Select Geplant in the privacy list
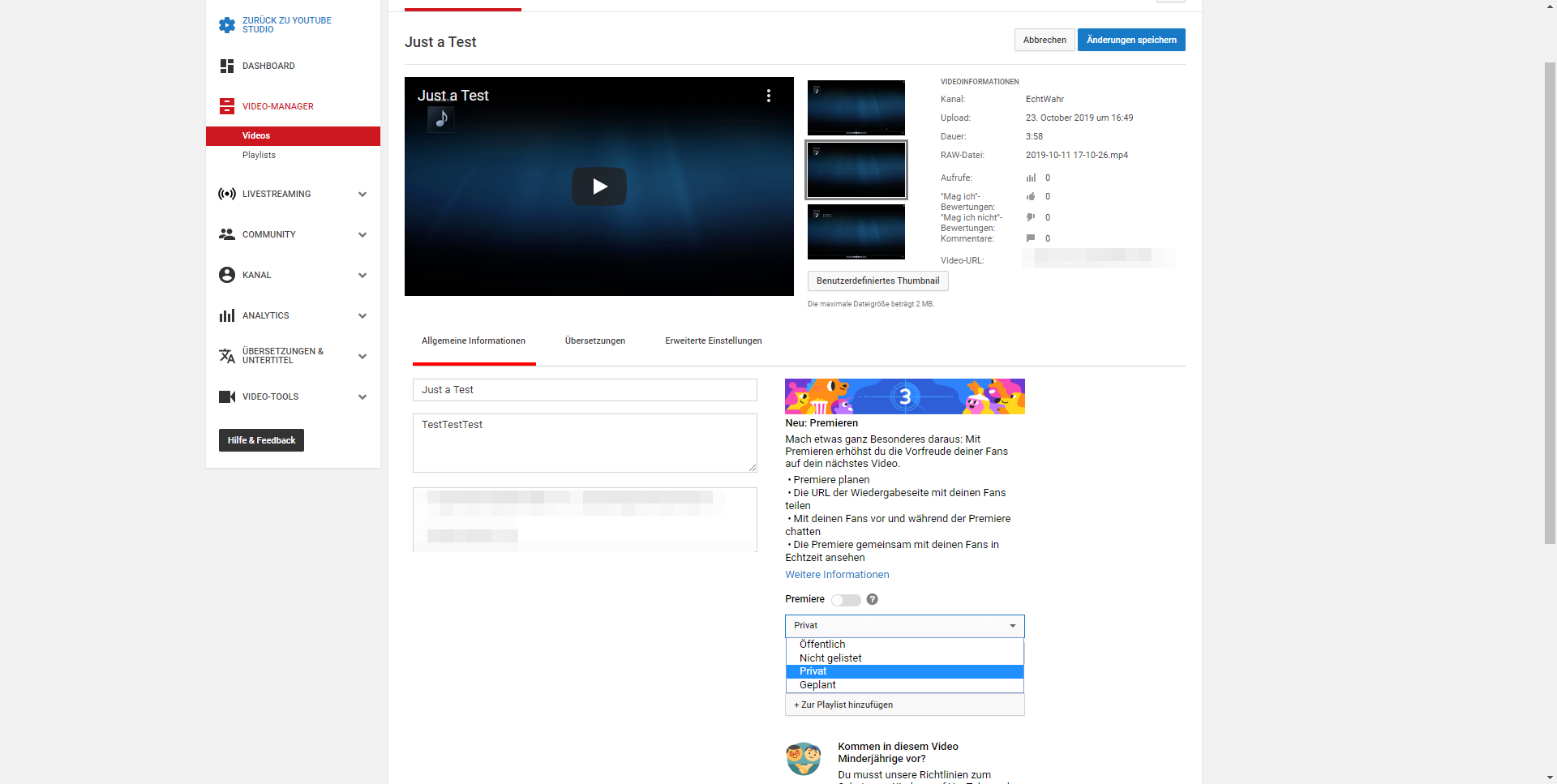This screenshot has width=1557, height=784. pyautogui.click(x=817, y=685)
